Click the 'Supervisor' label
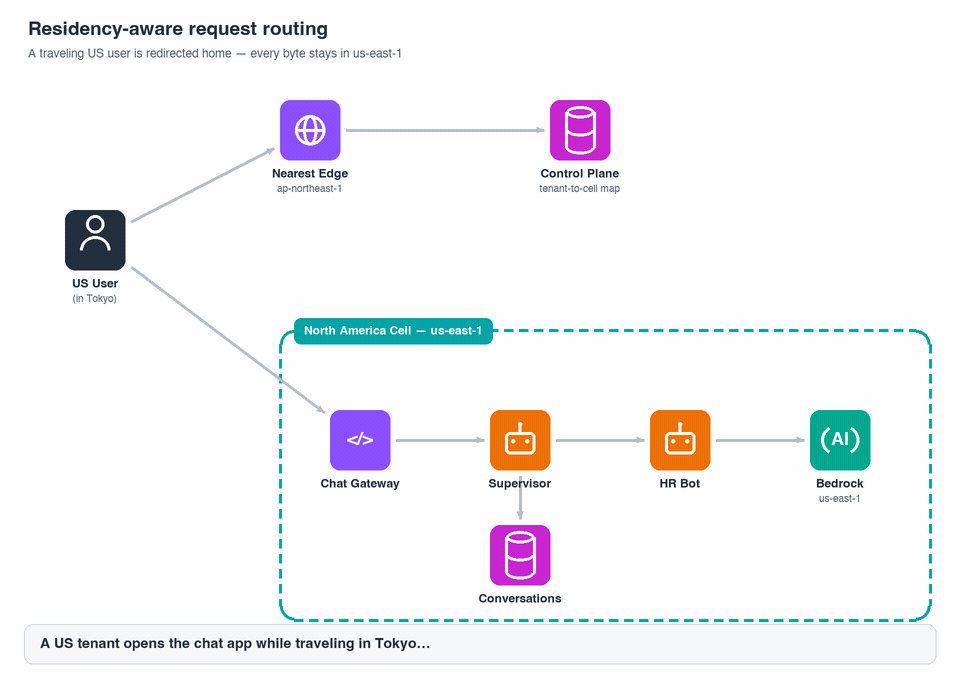 click(x=520, y=484)
